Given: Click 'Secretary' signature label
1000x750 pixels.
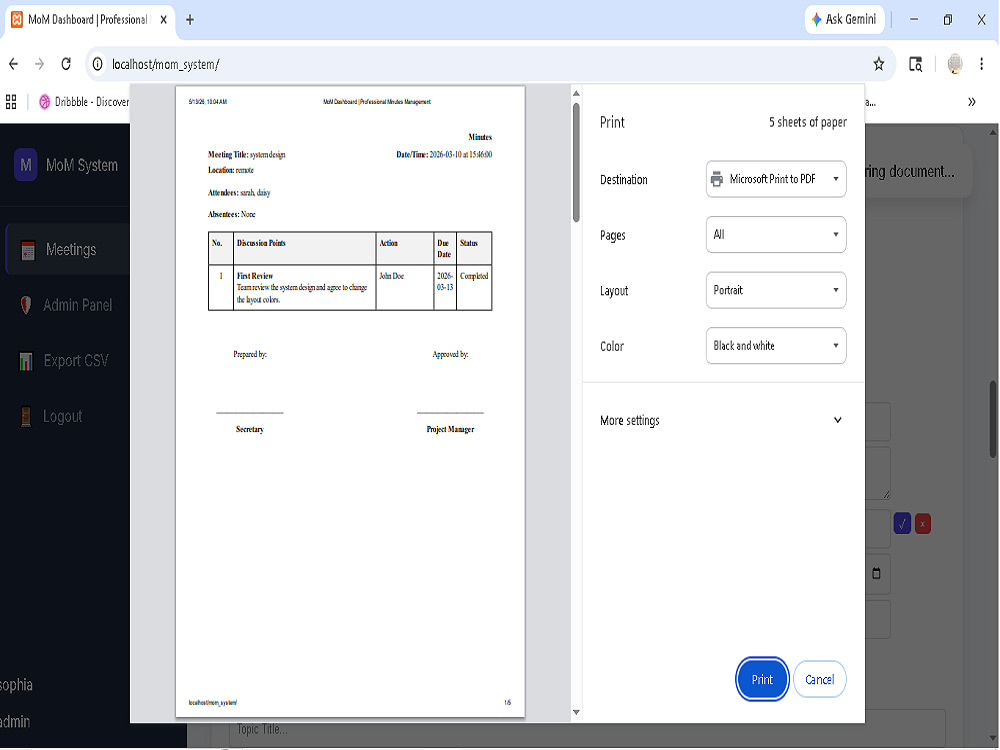Looking at the screenshot, I should [249, 429].
